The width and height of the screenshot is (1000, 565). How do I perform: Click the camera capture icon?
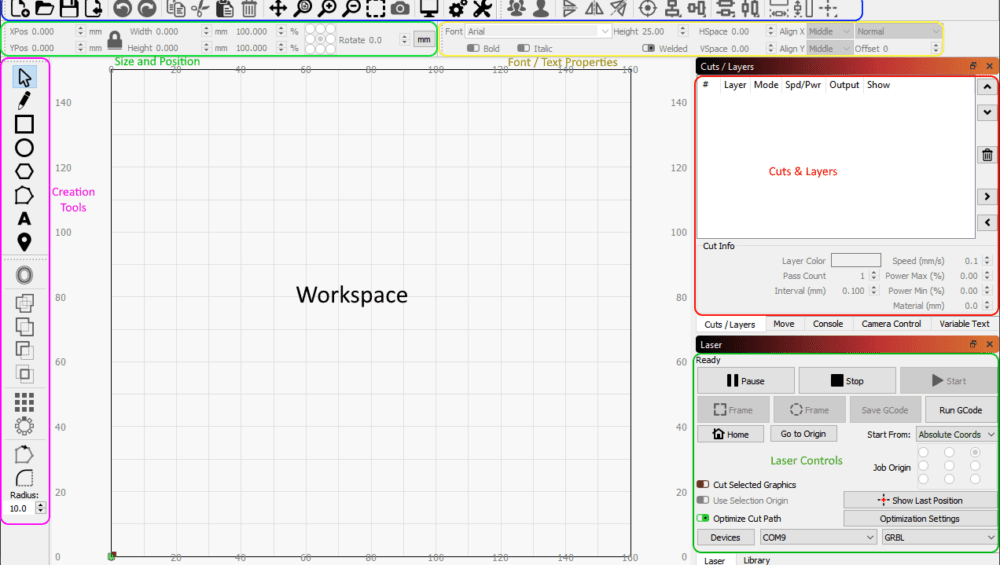pos(401,8)
